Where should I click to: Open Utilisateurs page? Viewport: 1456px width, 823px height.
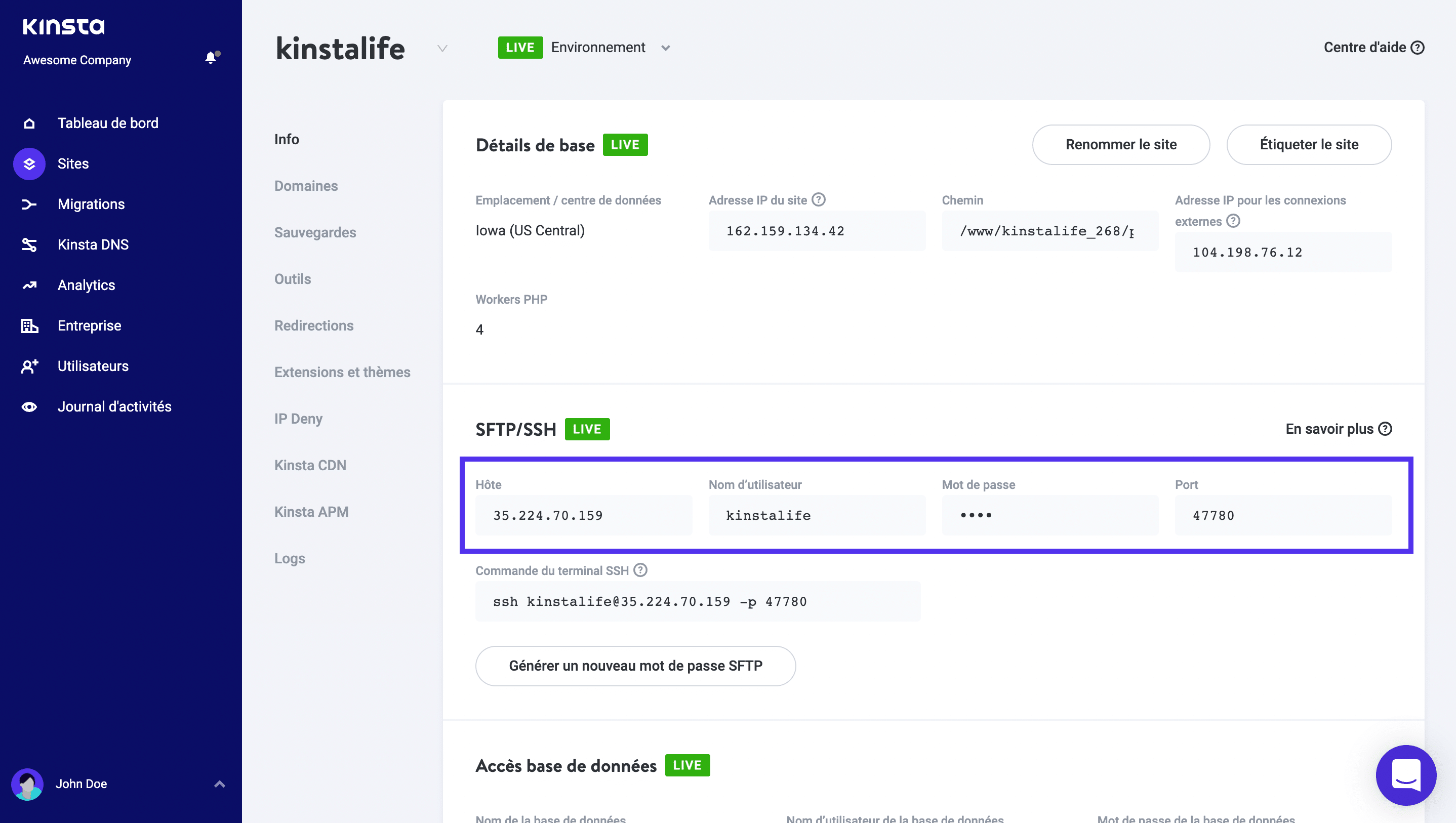coord(93,366)
